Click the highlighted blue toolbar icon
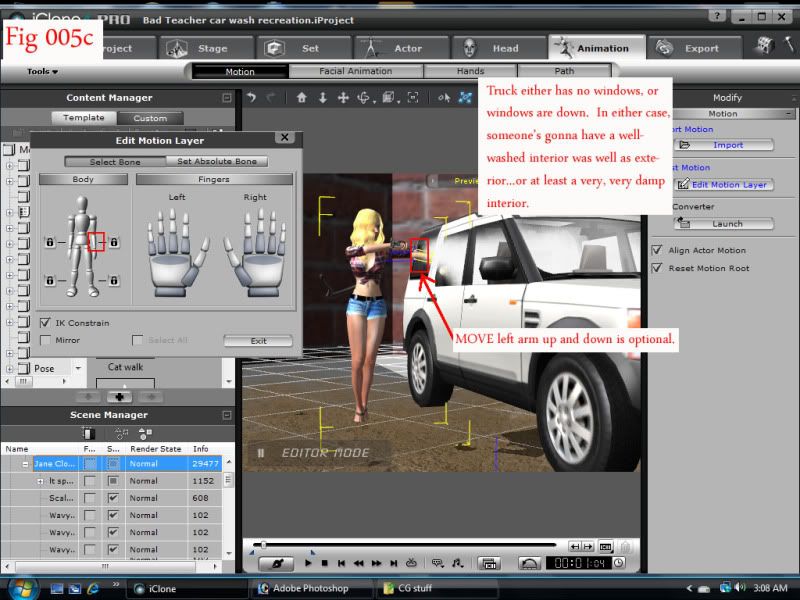The height and width of the screenshot is (600, 800). 465,97
